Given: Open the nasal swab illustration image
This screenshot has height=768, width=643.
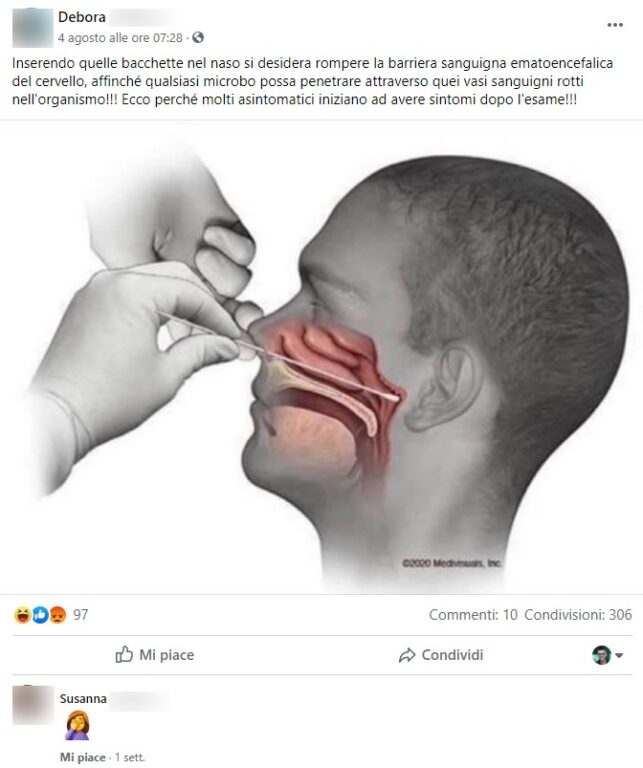Looking at the screenshot, I should 321,358.
